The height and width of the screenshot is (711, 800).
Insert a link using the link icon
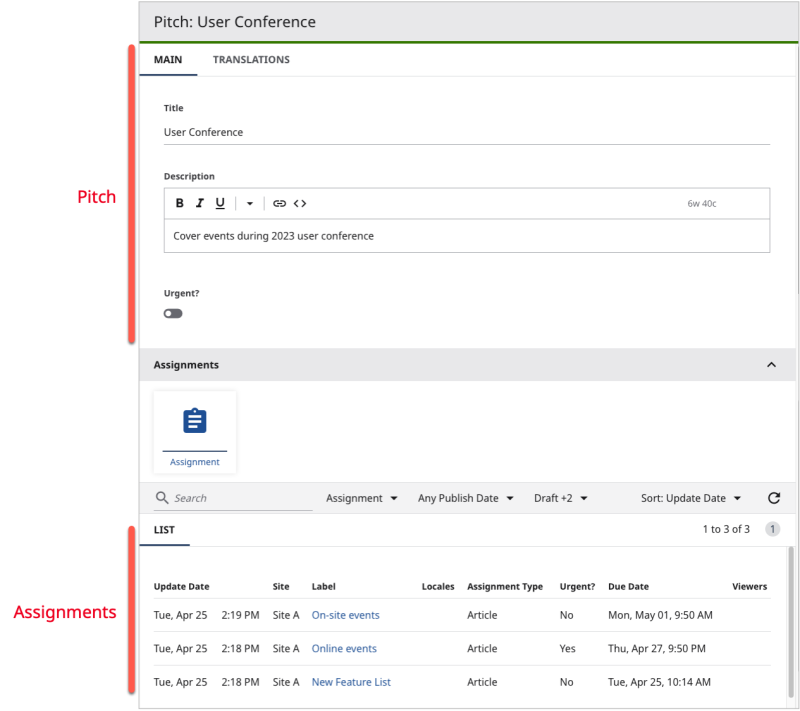click(x=280, y=203)
